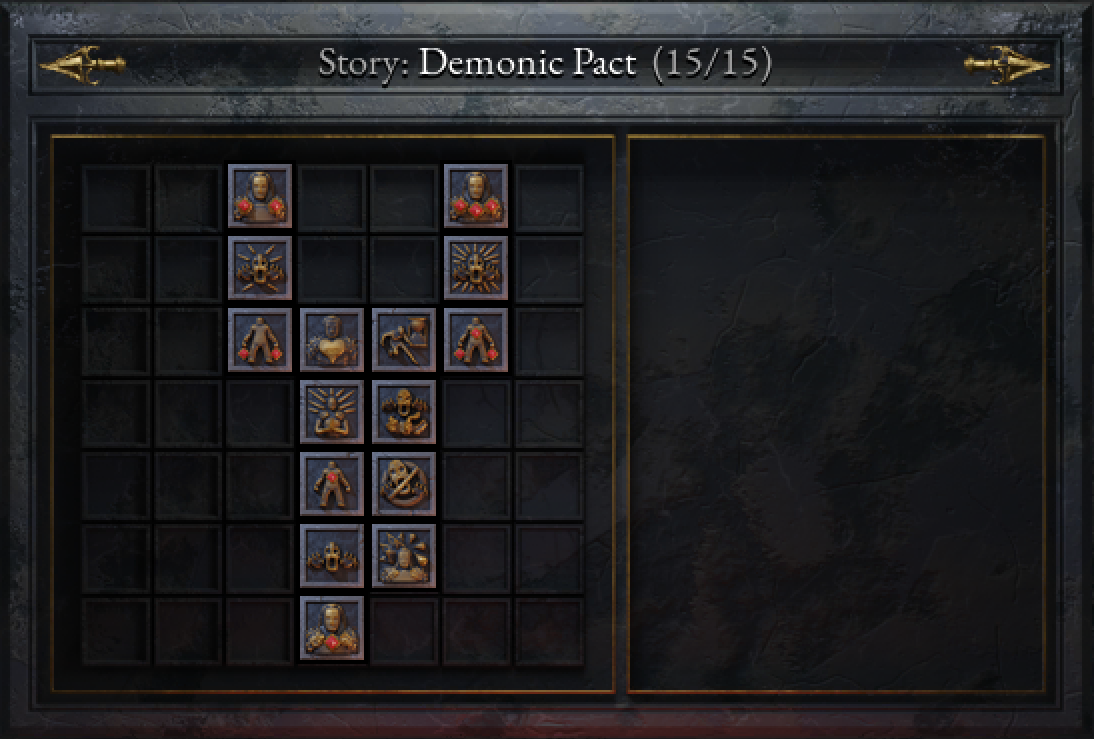This screenshot has width=1094, height=739.
Task: Go to the previous story with left arrow
Action: coord(82,64)
